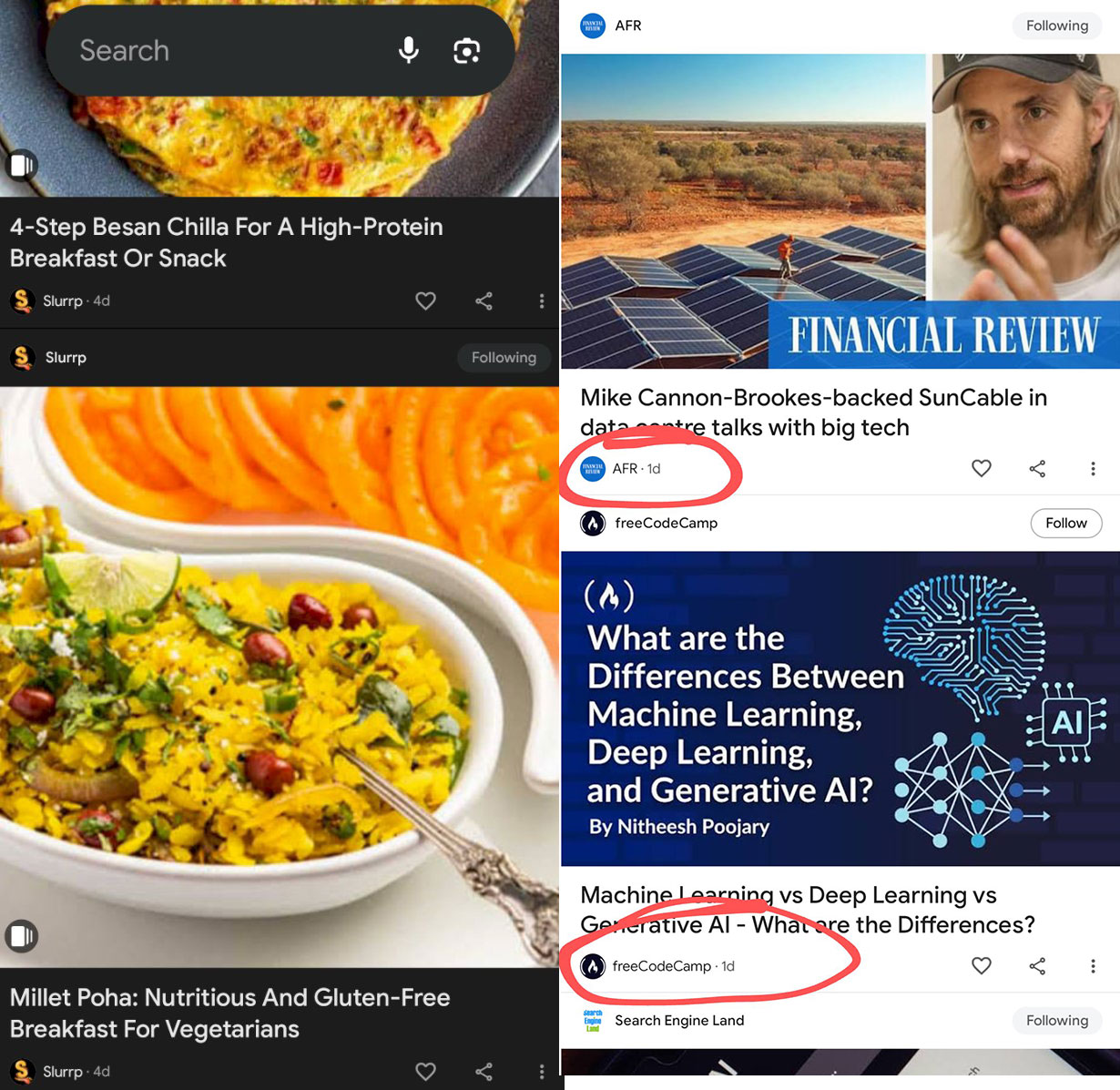
Task: Follow freeCodeCamp
Action: pos(1065,523)
